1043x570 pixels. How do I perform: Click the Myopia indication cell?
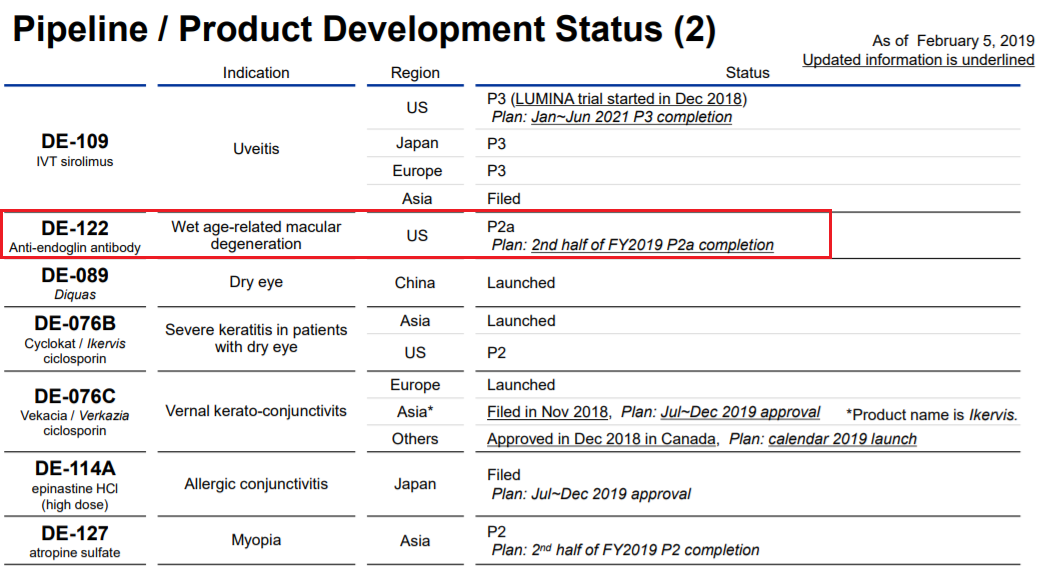pyautogui.click(x=256, y=540)
